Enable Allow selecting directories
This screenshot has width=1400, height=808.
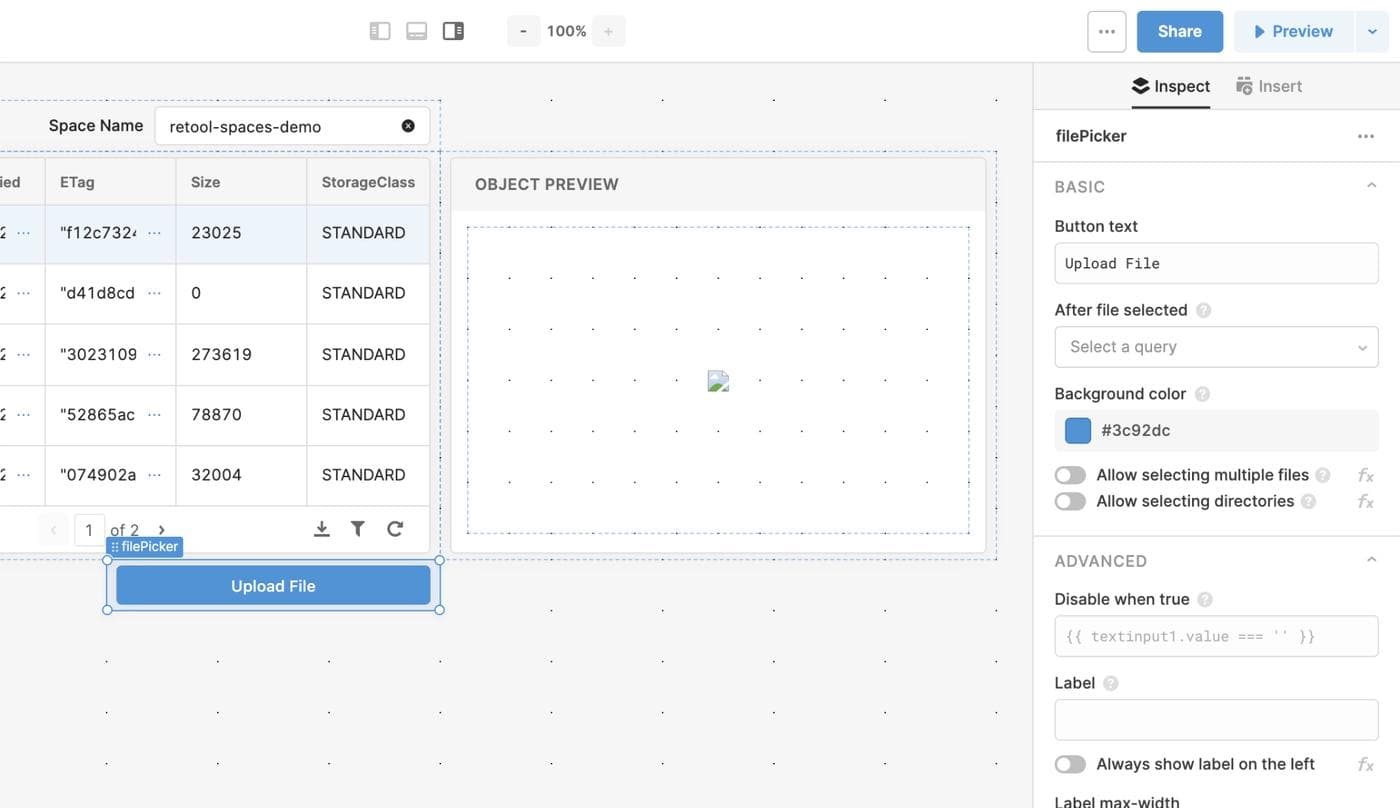tap(1070, 501)
